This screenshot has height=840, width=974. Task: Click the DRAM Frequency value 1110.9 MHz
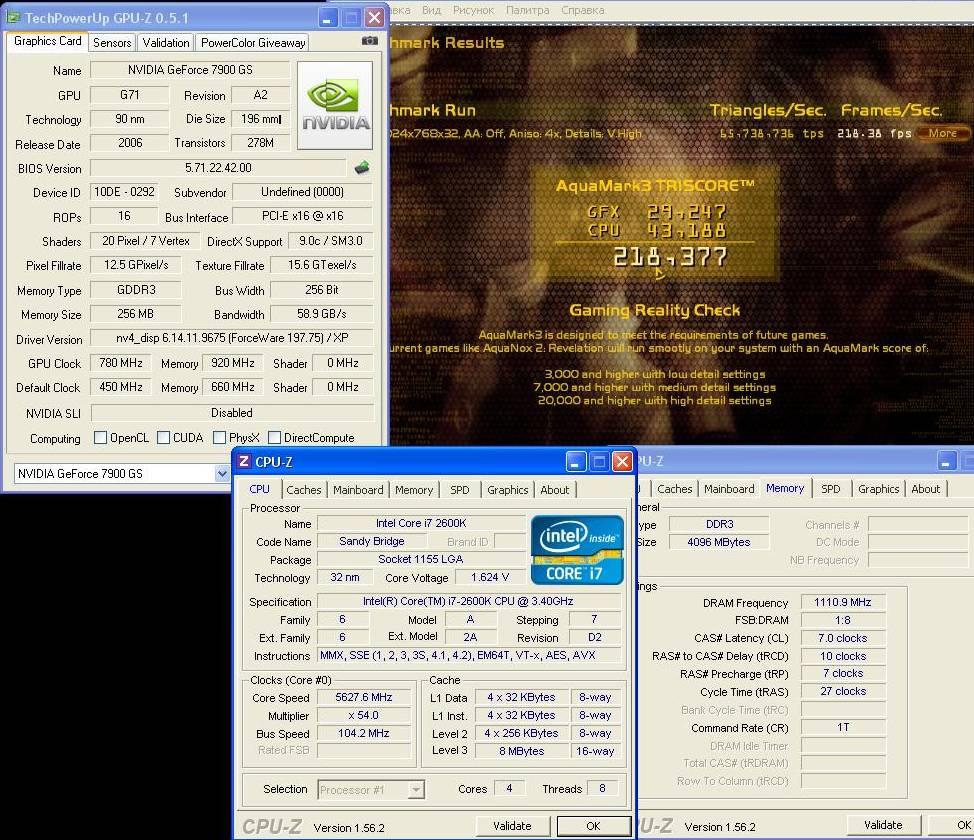point(842,602)
